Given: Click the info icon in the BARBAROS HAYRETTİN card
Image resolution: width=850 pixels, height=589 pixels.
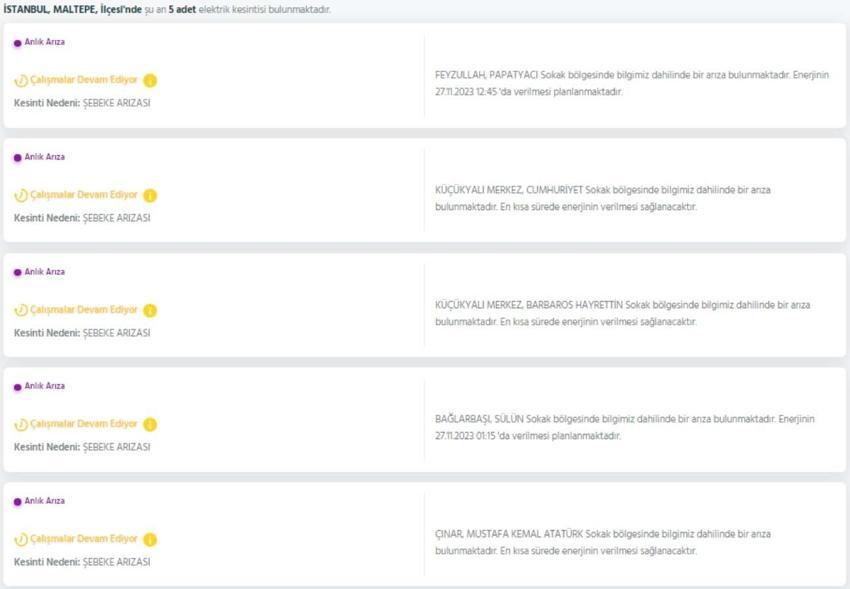Looking at the screenshot, I should click(150, 310).
